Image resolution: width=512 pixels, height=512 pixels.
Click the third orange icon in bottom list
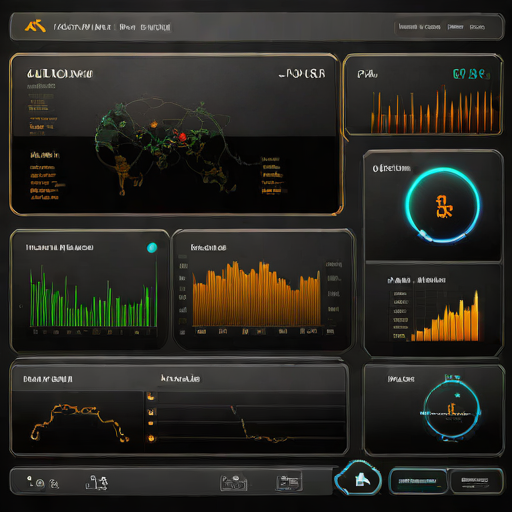(151, 423)
